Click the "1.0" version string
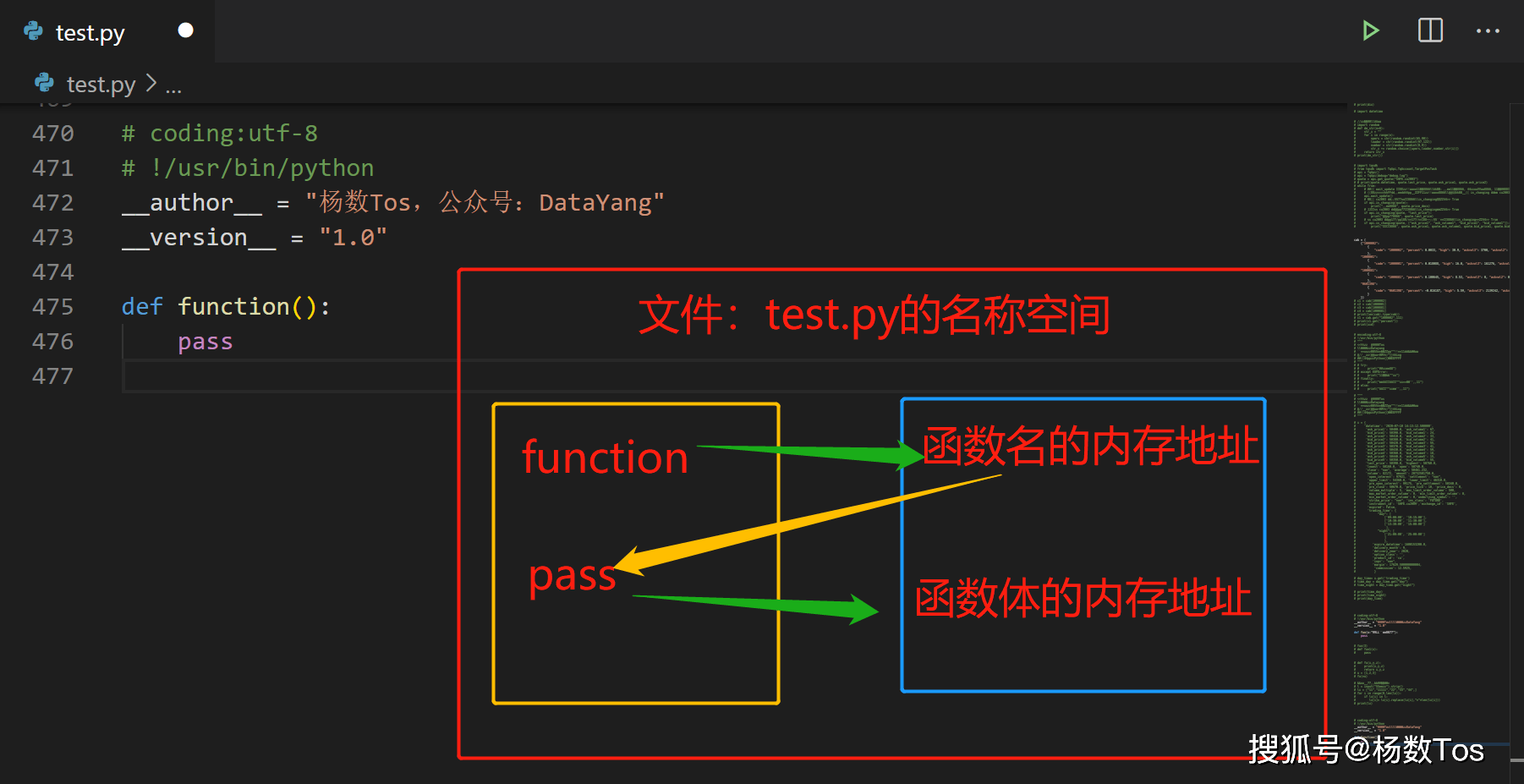Image resolution: width=1524 pixels, height=784 pixels. coord(353,238)
